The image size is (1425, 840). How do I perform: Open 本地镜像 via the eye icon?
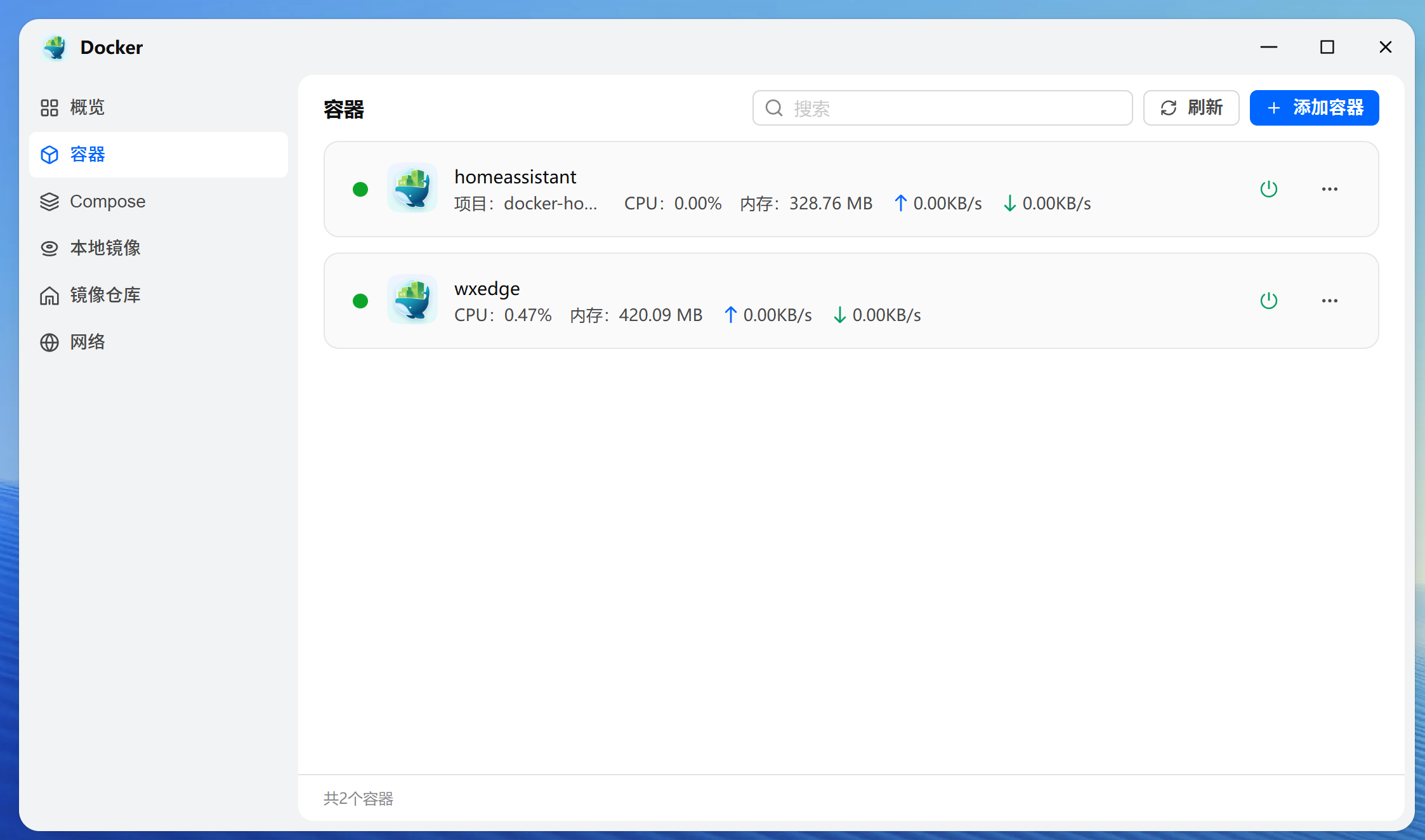click(x=49, y=248)
